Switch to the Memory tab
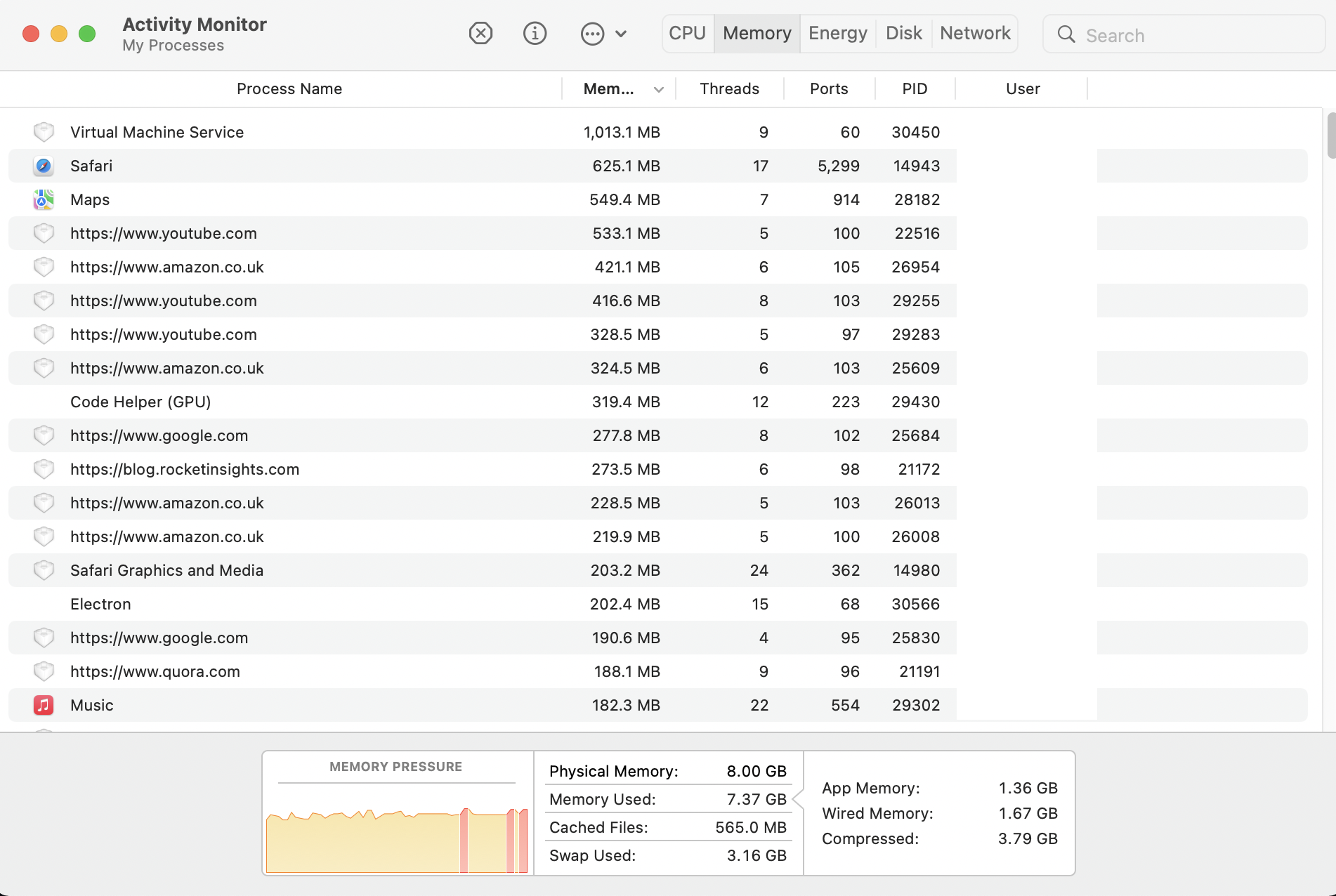 click(757, 33)
